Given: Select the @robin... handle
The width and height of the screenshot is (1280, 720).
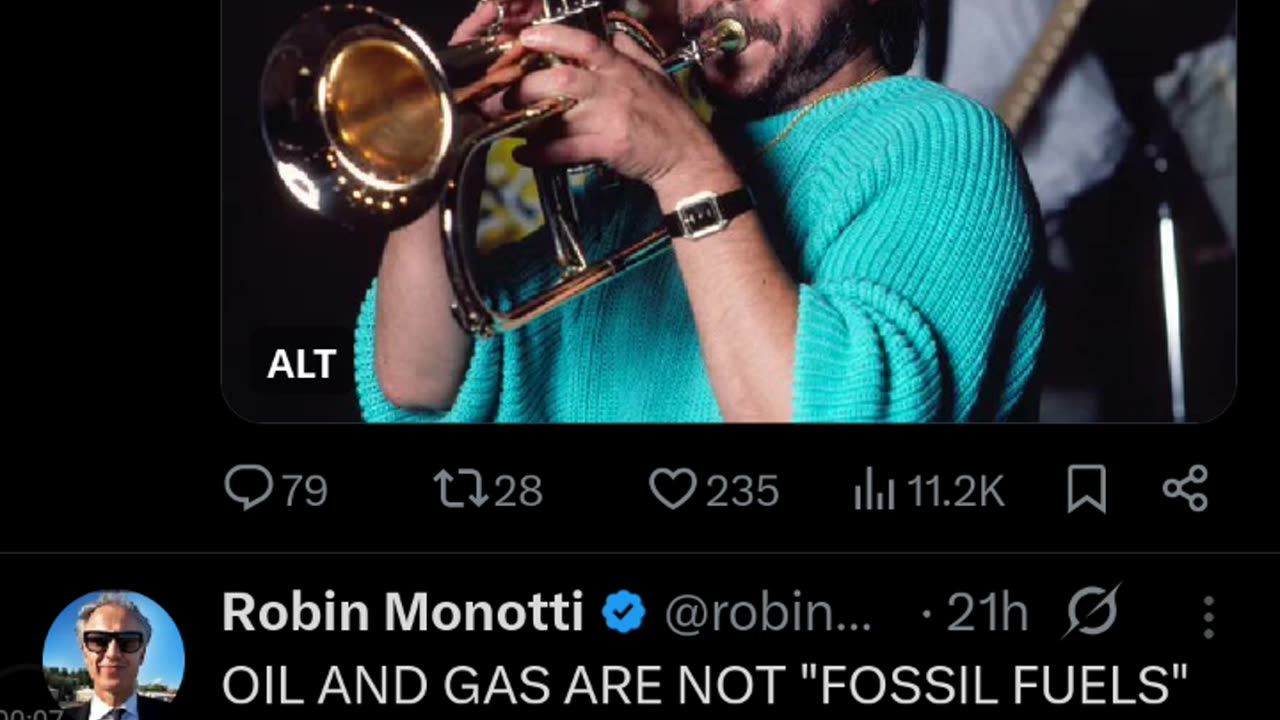Looking at the screenshot, I should coord(768,613).
